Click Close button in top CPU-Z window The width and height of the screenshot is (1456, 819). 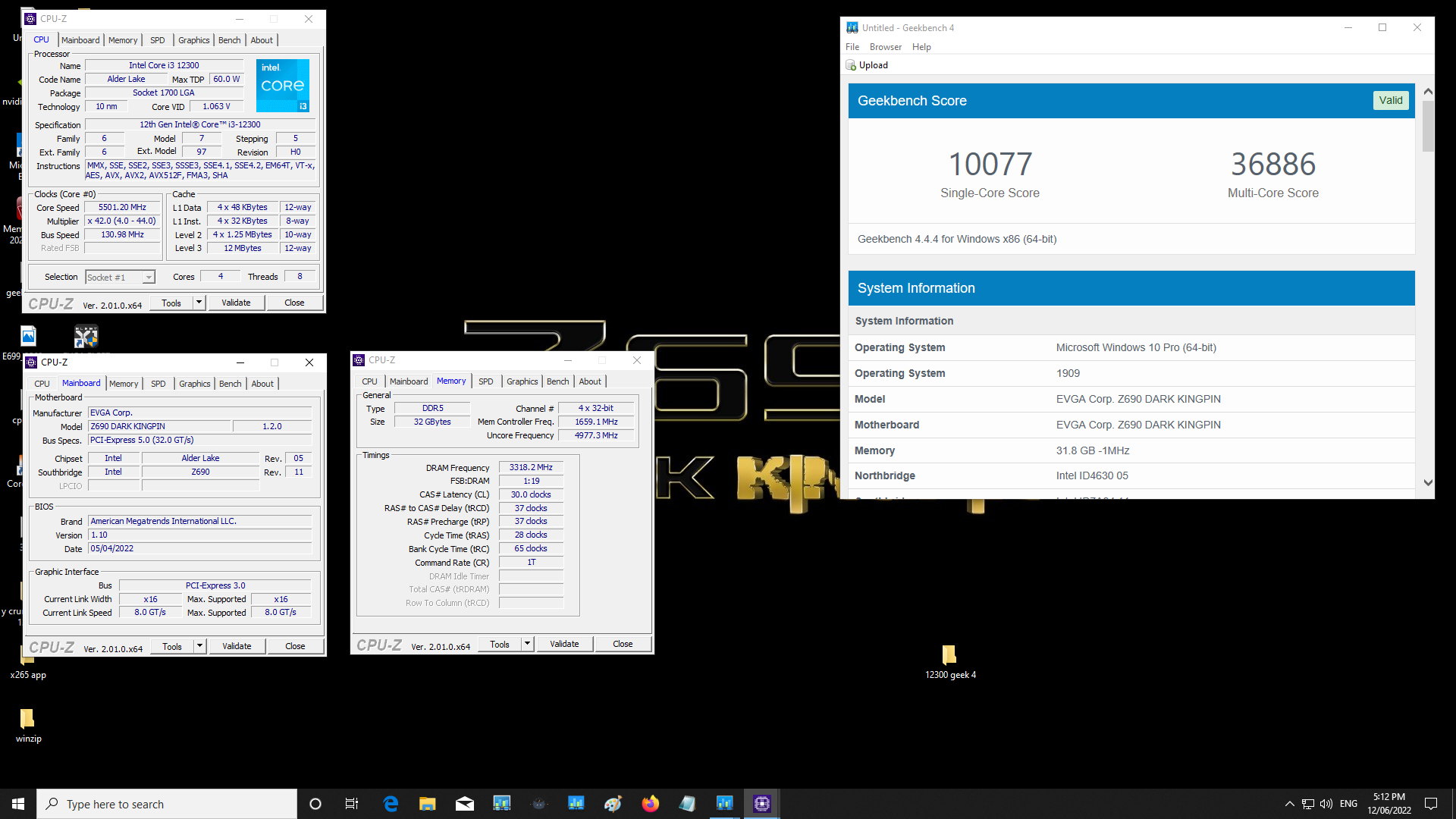(294, 303)
